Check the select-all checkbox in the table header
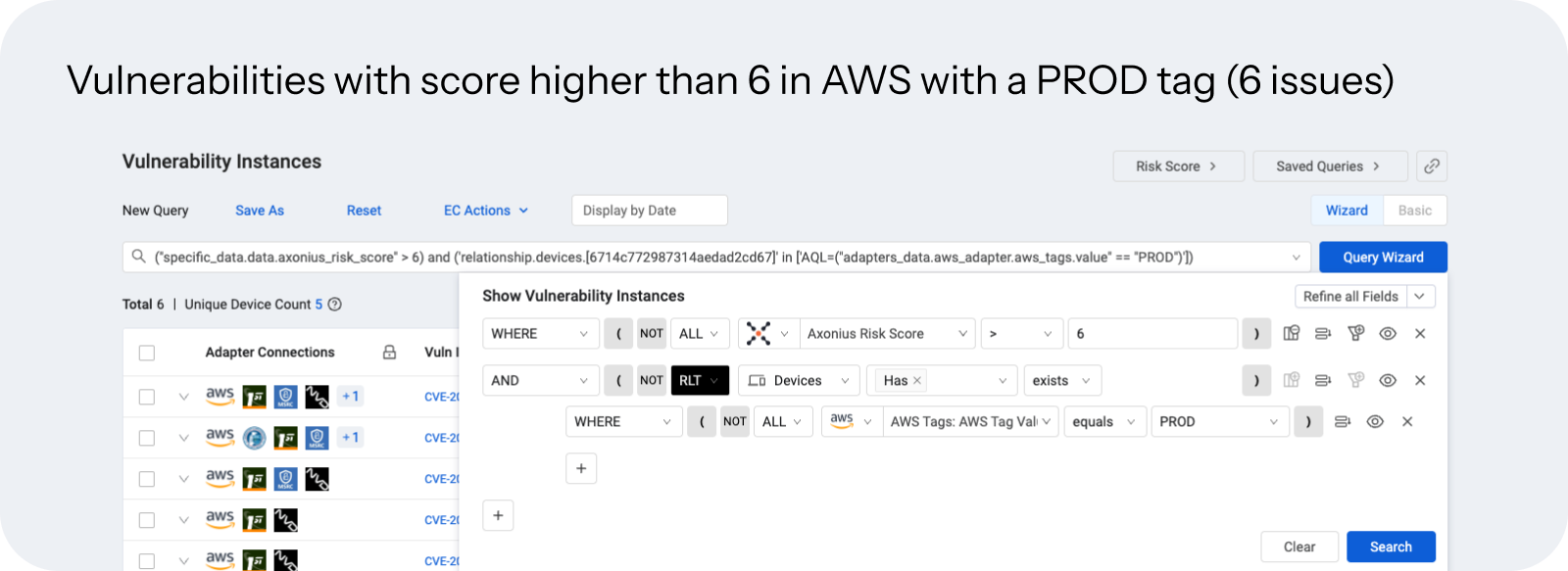The image size is (1568, 571). 147,353
